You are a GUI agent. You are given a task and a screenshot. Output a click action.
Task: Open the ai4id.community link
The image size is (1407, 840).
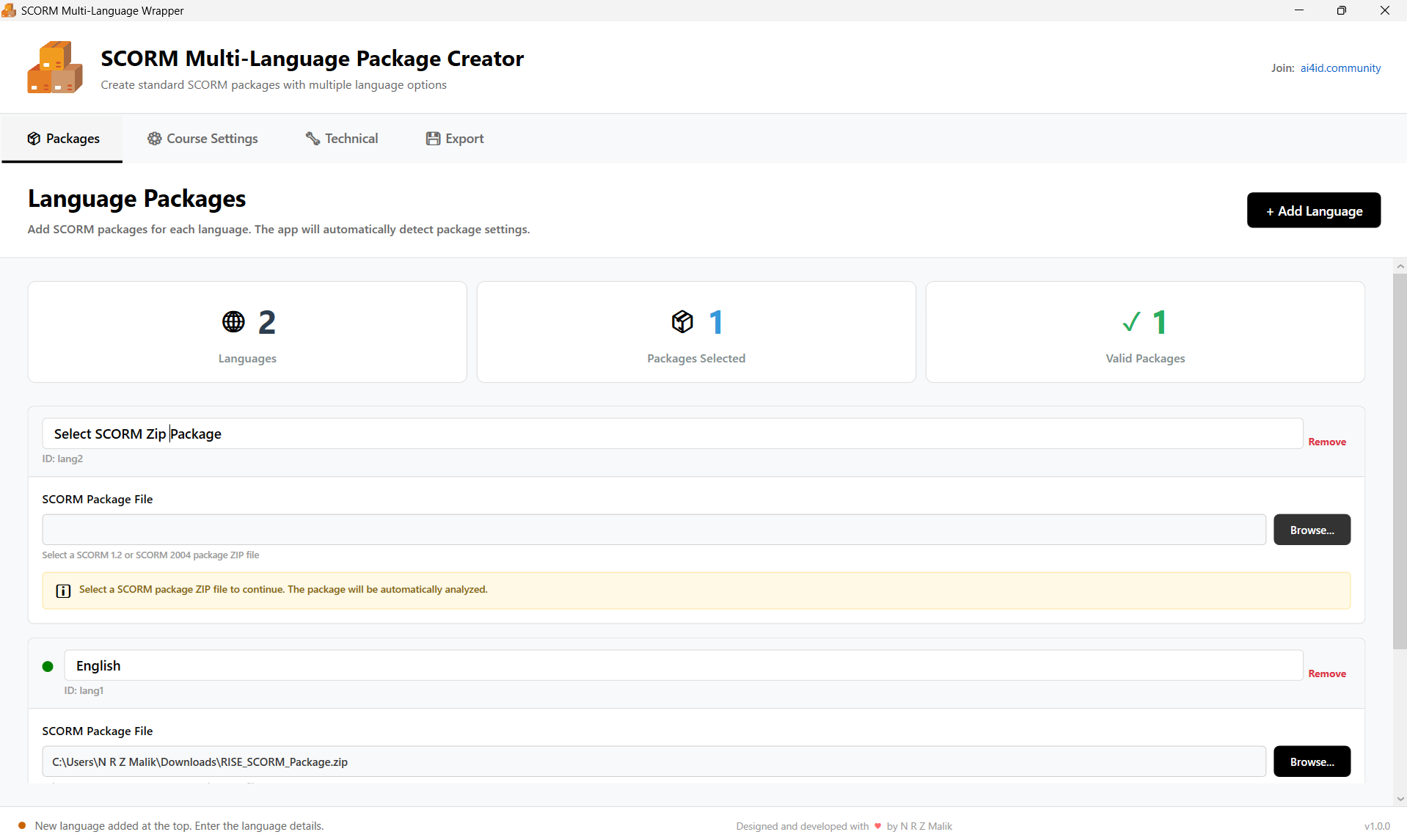coord(1340,68)
